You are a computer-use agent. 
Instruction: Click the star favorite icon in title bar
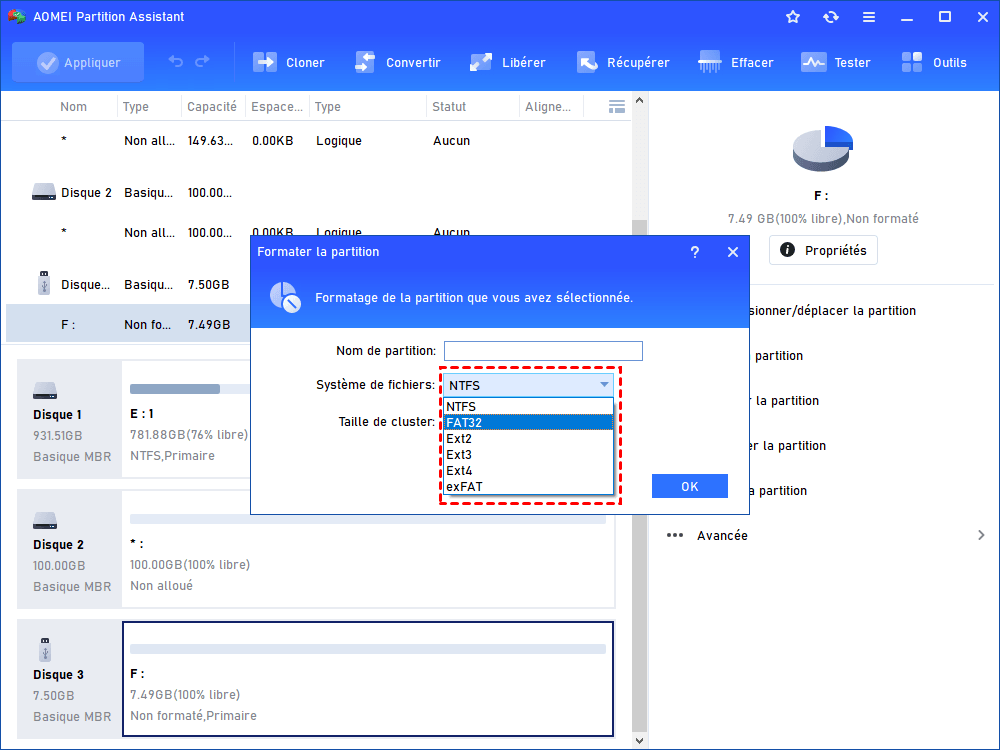[x=793, y=17]
